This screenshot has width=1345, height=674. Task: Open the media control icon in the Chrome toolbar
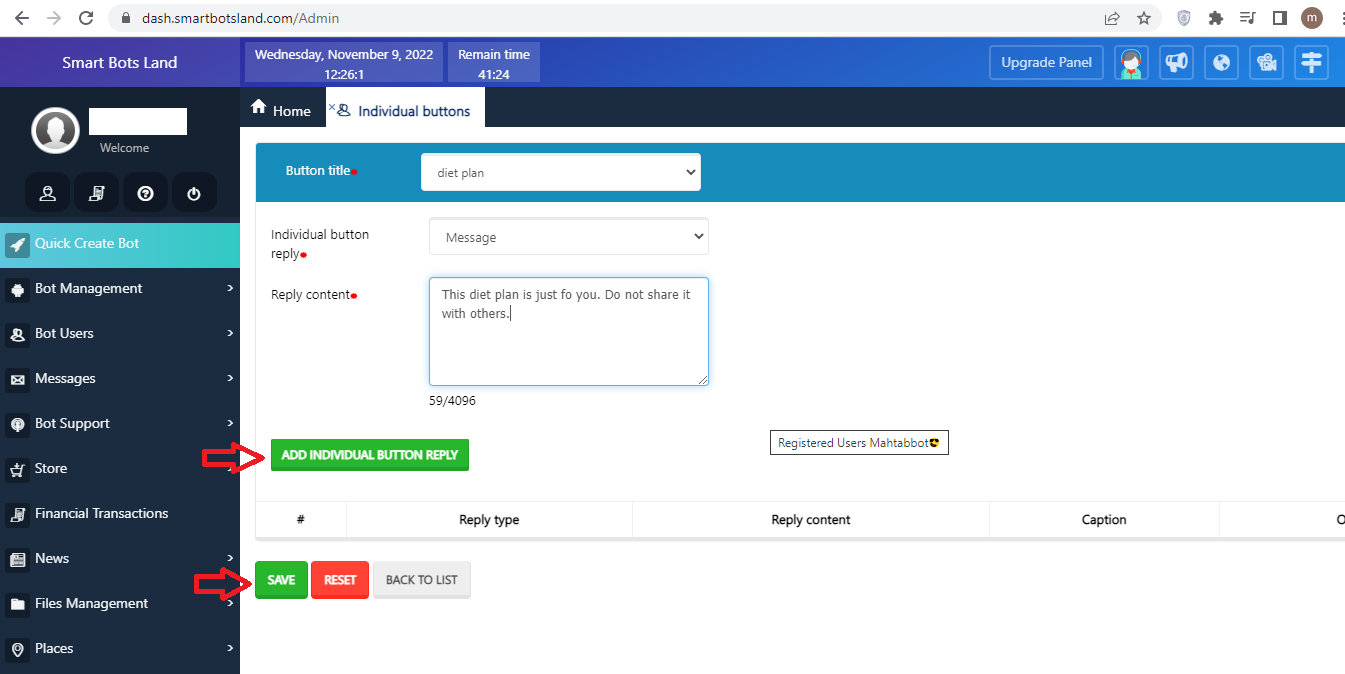click(1247, 18)
